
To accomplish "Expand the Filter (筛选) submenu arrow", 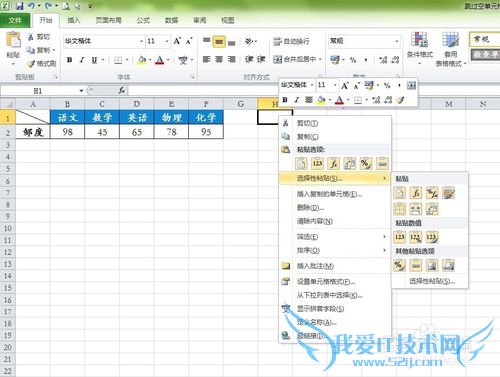I will pos(384,237).
